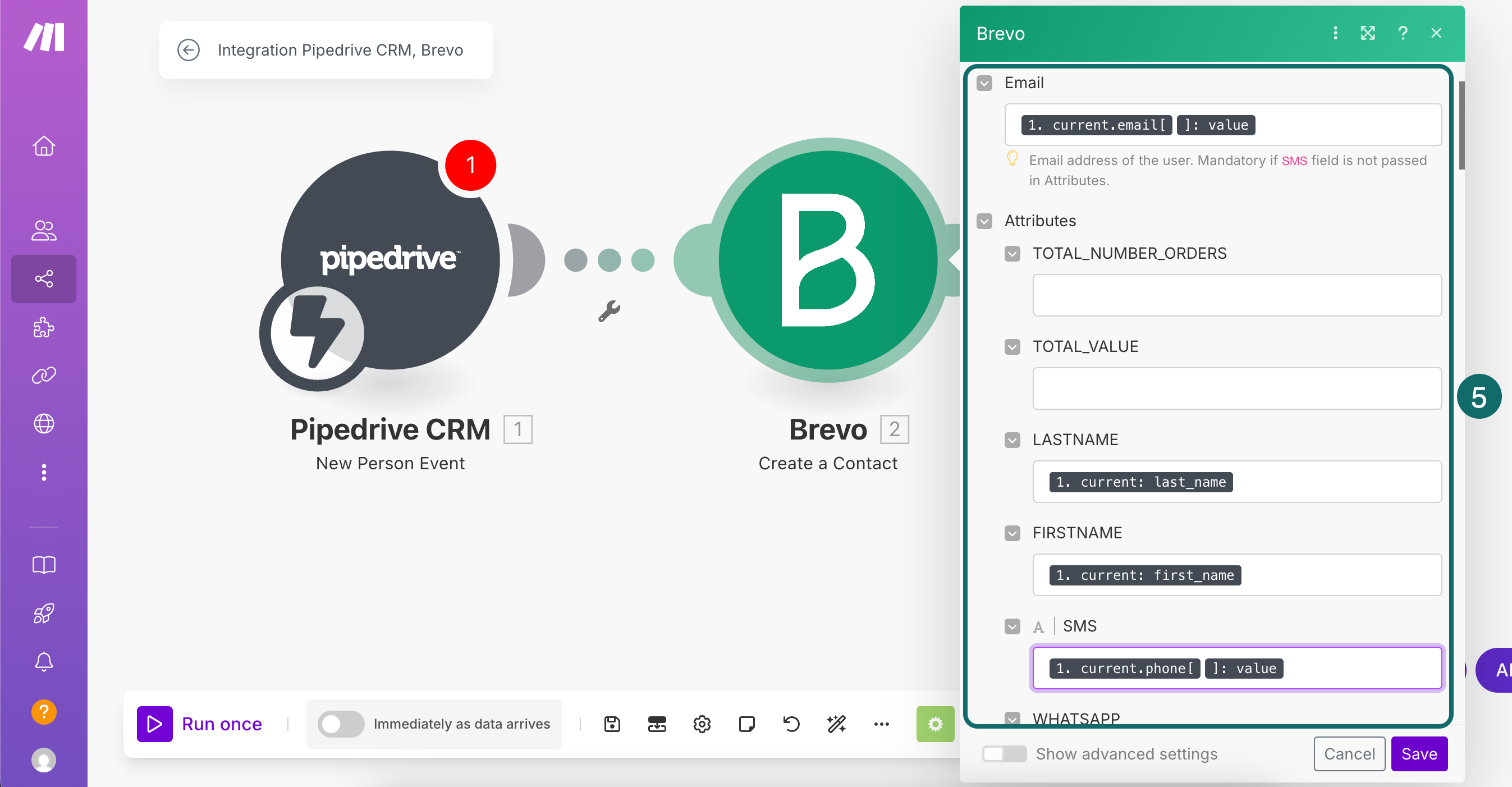Open the Team users icon
Viewport: 1512px width, 787px height.
(44, 230)
